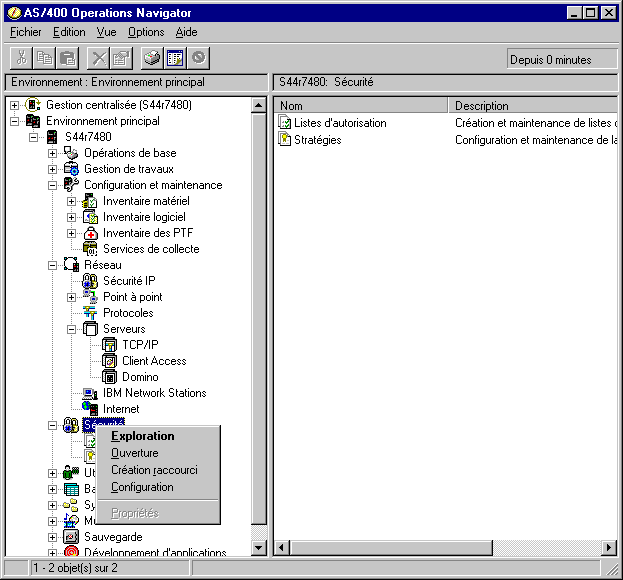Select the Protocoles icon
The height and width of the screenshot is (580, 623).
coord(90,313)
